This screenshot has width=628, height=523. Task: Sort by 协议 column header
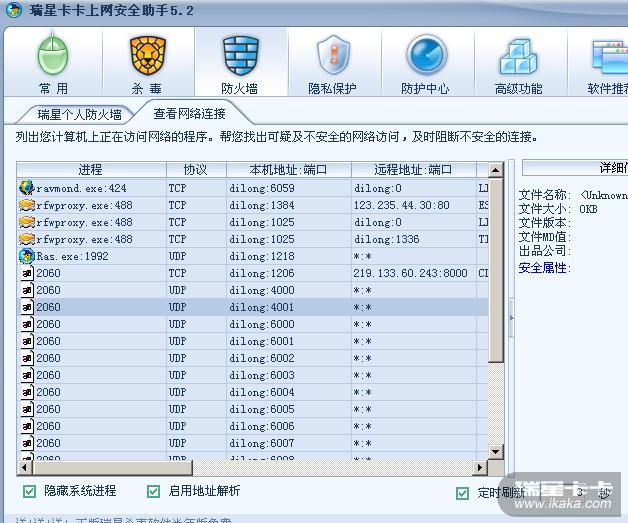(196, 169)
